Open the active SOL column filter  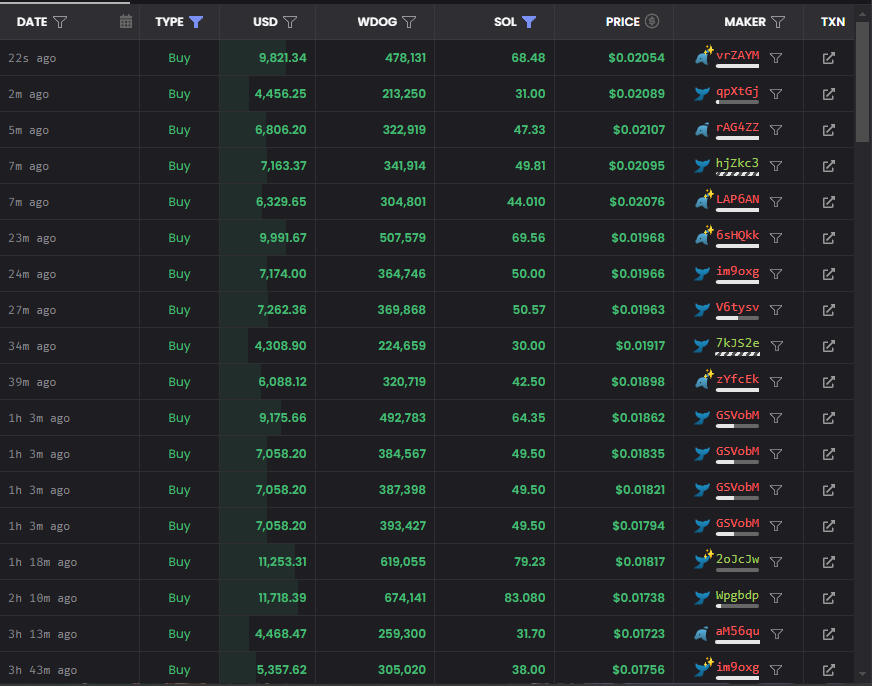coord(529,22)
